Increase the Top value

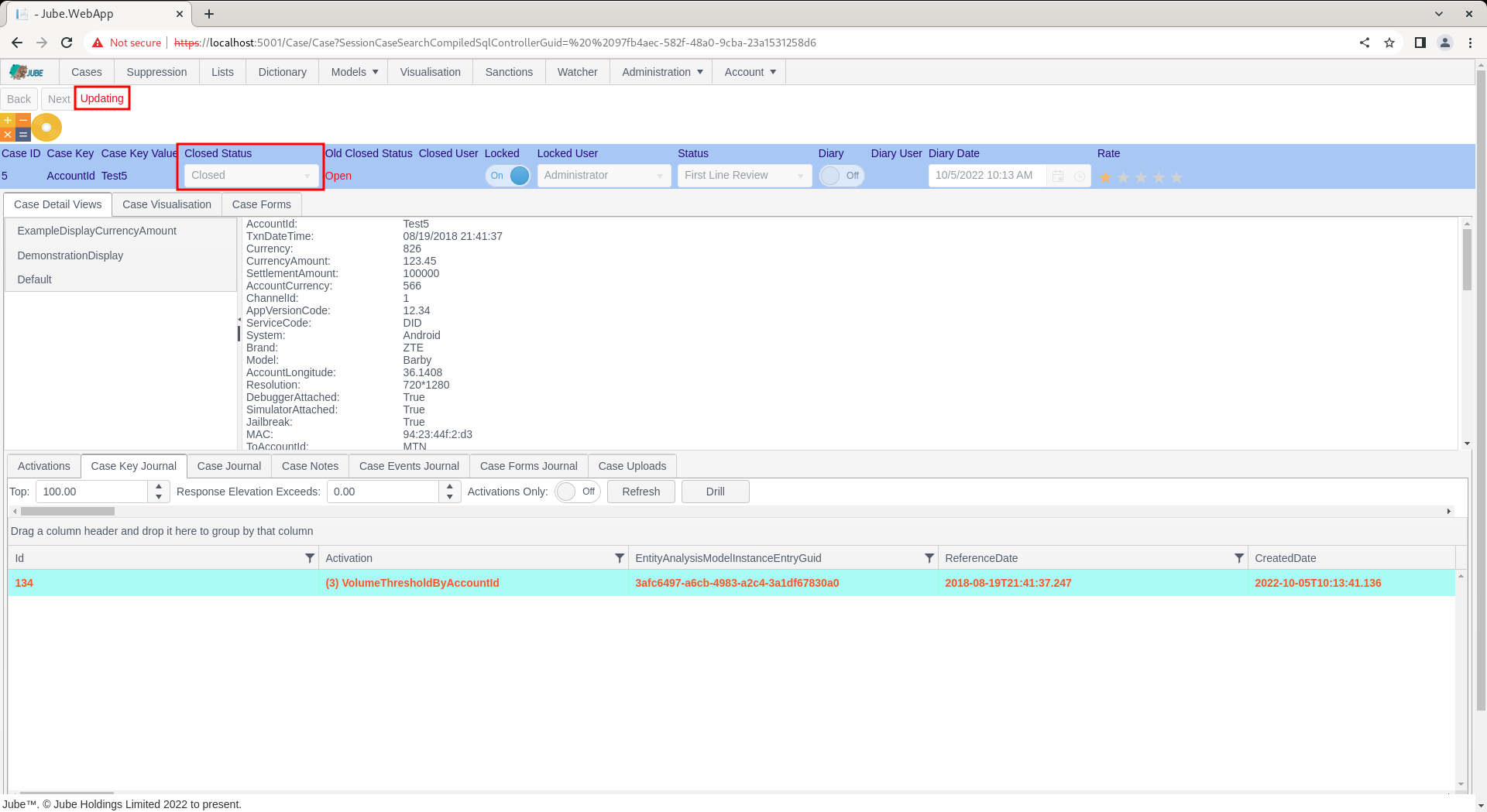click(159, 486)
